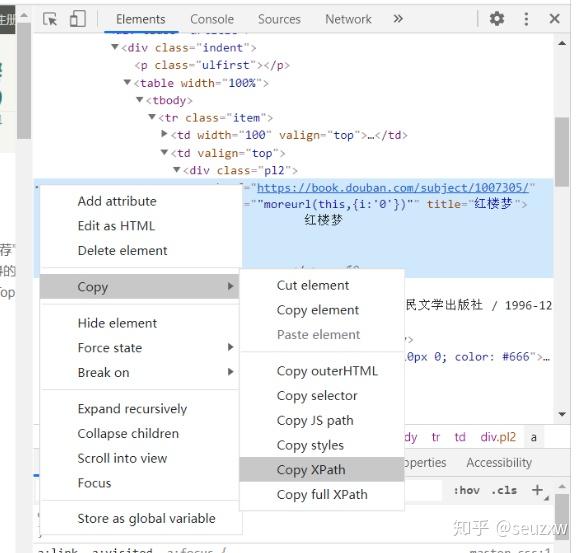Click the Styles pane scrollbar thumb

click(562, 517)
